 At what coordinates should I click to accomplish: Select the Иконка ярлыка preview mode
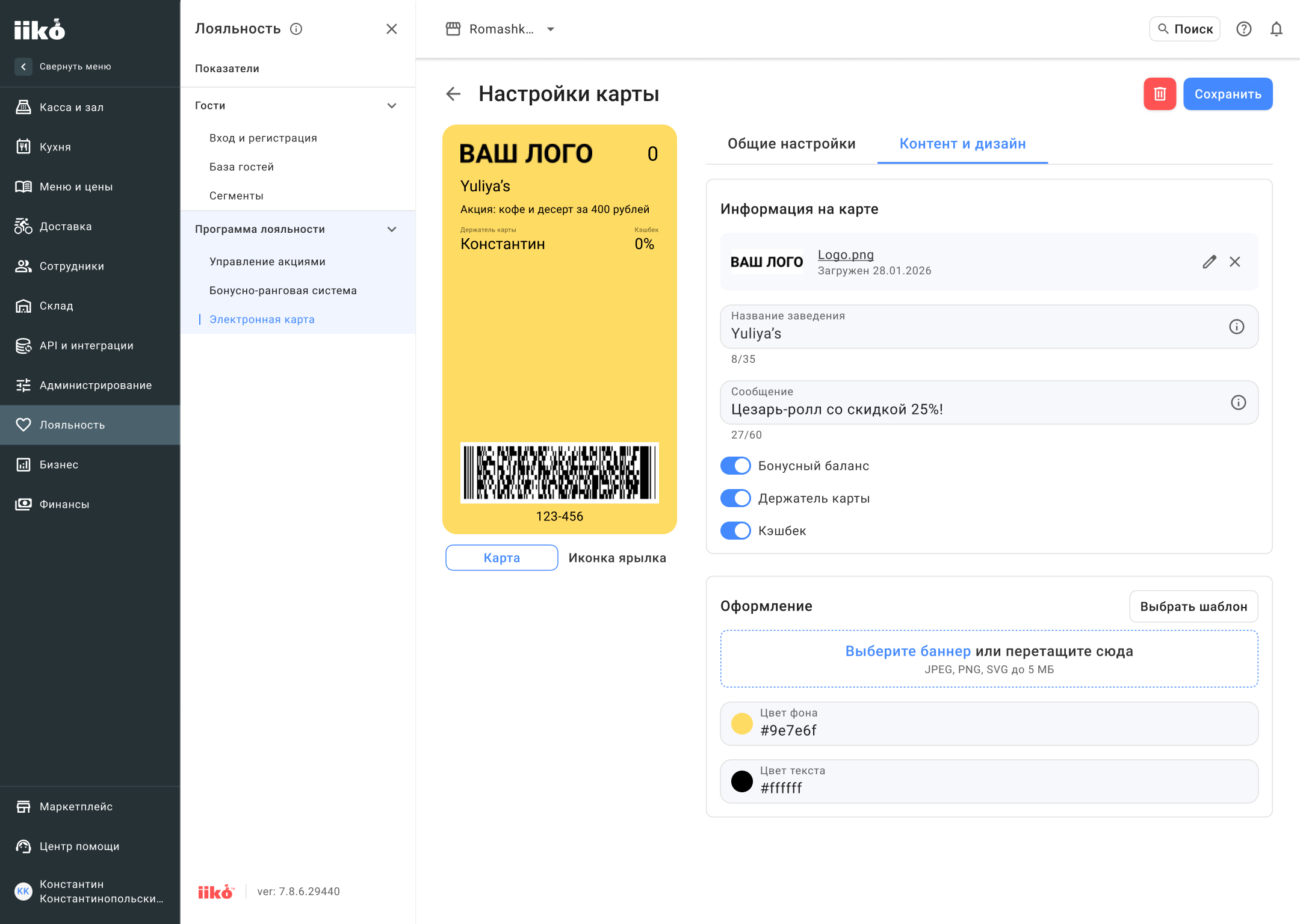[617, 558]
